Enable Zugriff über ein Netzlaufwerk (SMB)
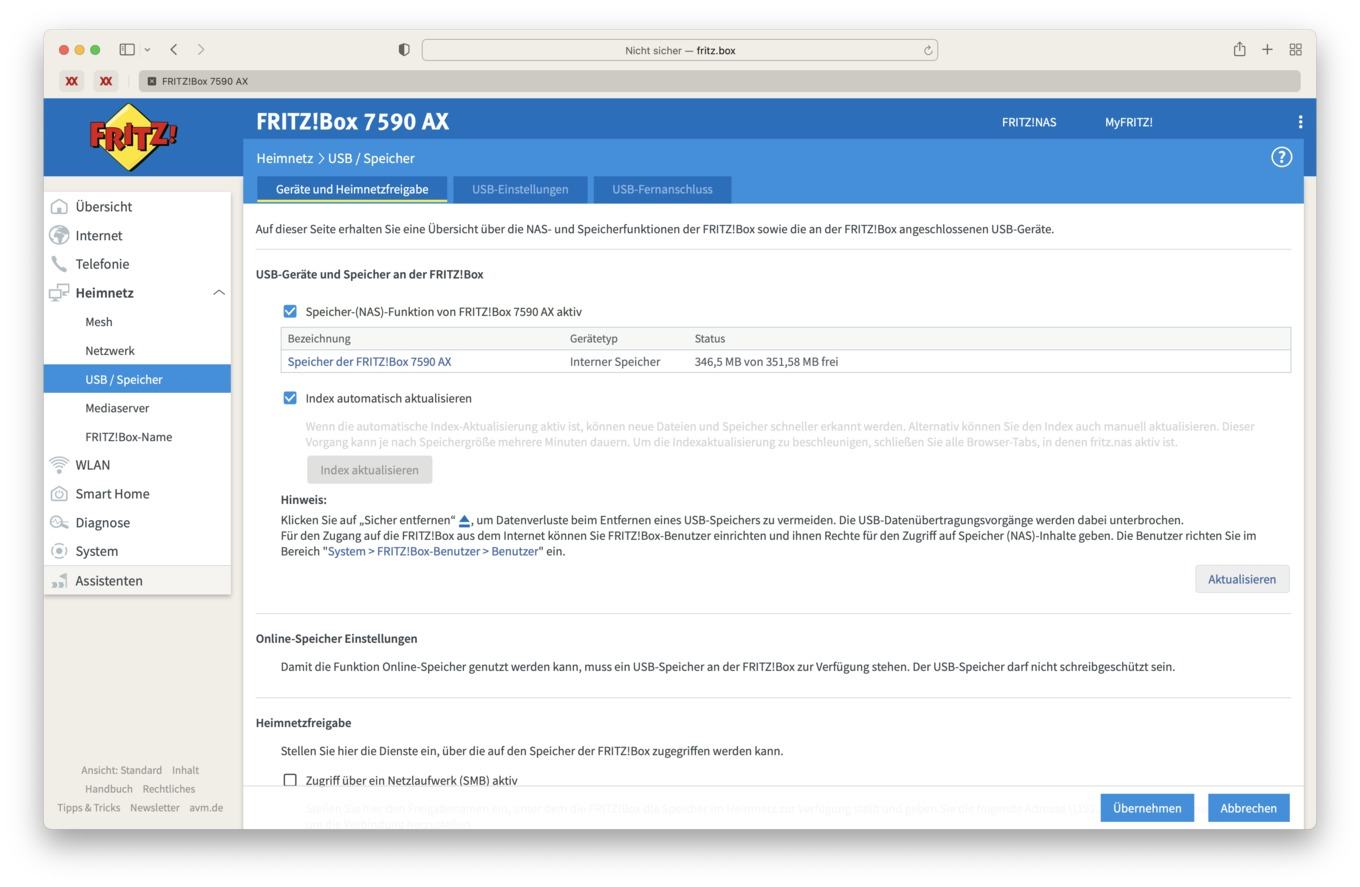 point(290,780)
